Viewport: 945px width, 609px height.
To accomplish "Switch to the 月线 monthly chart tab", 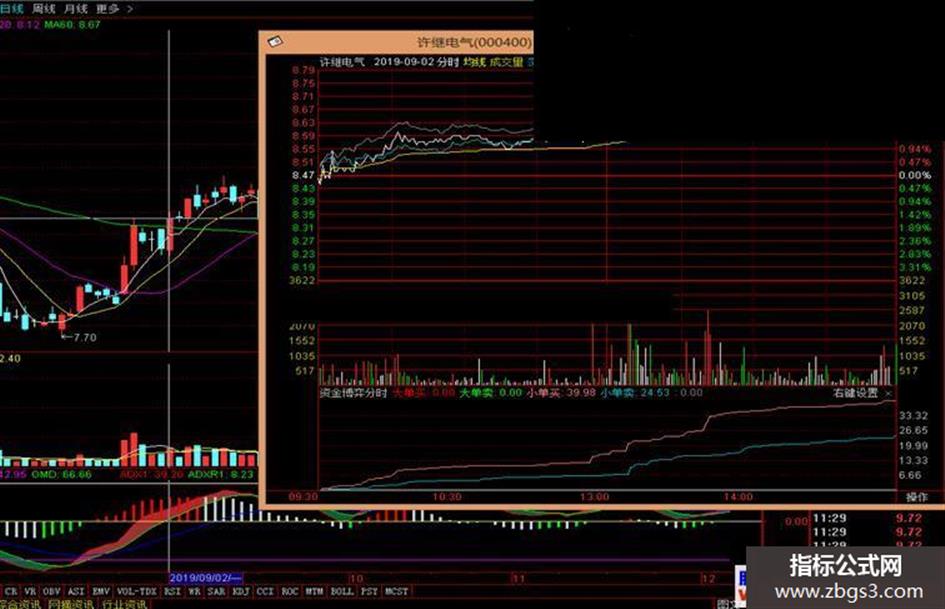I will (x=75, y=8).
